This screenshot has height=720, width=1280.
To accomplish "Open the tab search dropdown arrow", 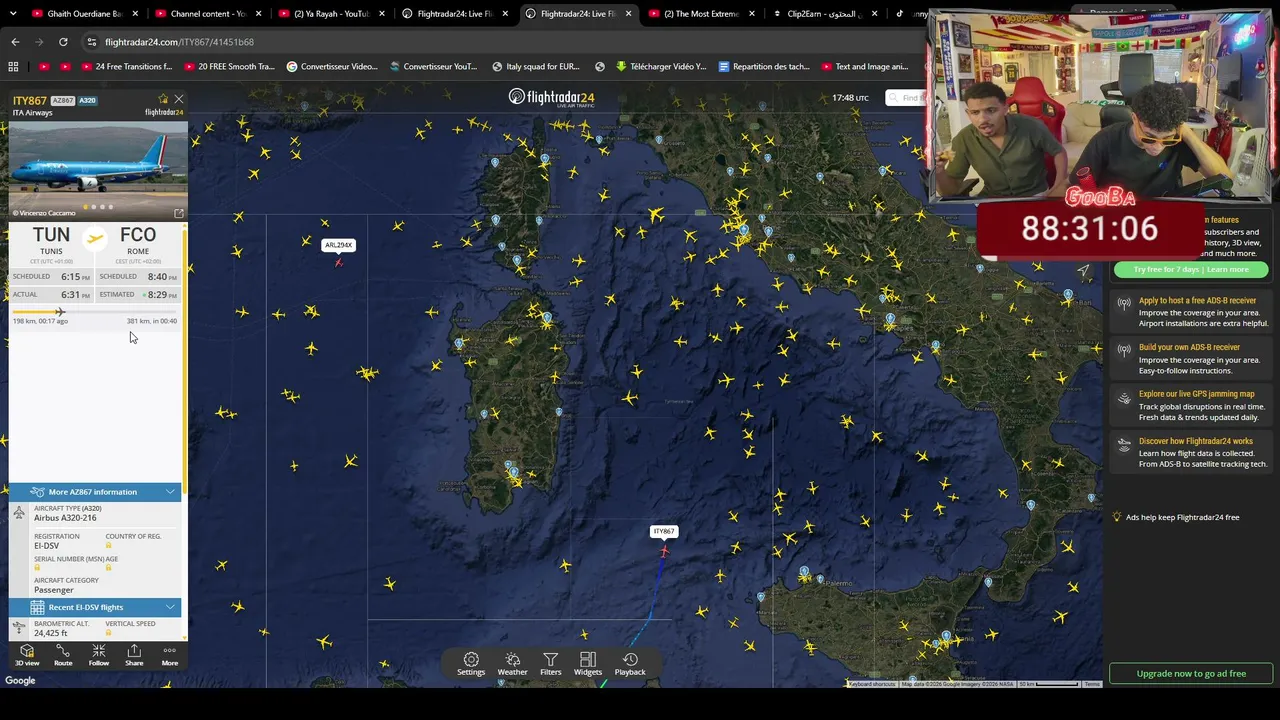I will coord(14,14).
